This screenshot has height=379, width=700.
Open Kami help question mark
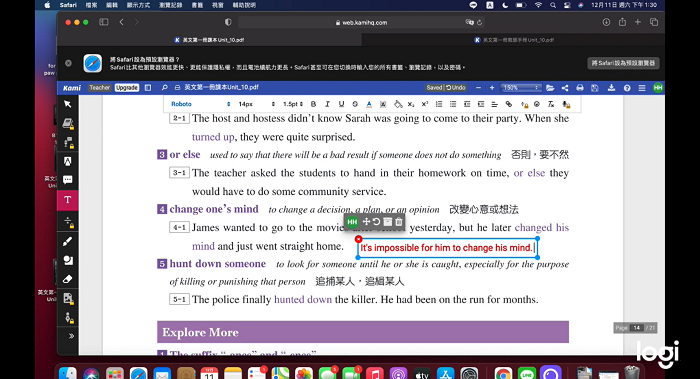[x=627, y=88]
